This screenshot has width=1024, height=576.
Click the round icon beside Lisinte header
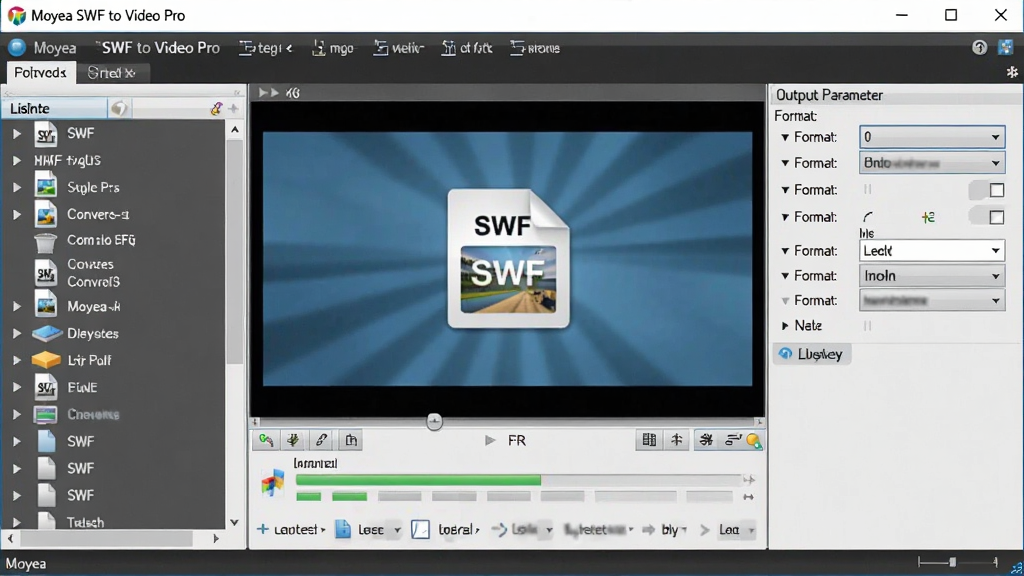(119, 108)
